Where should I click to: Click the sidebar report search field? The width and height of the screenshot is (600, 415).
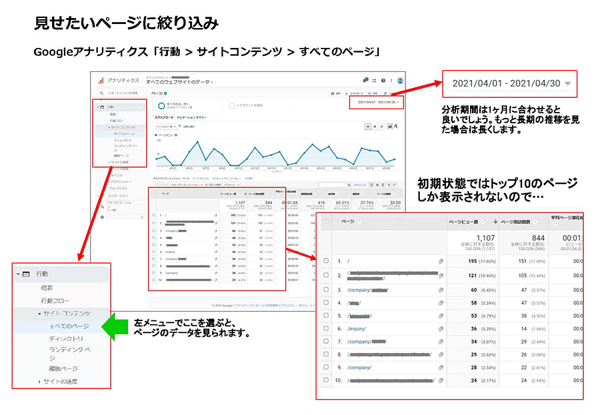(x=123, y=93)
